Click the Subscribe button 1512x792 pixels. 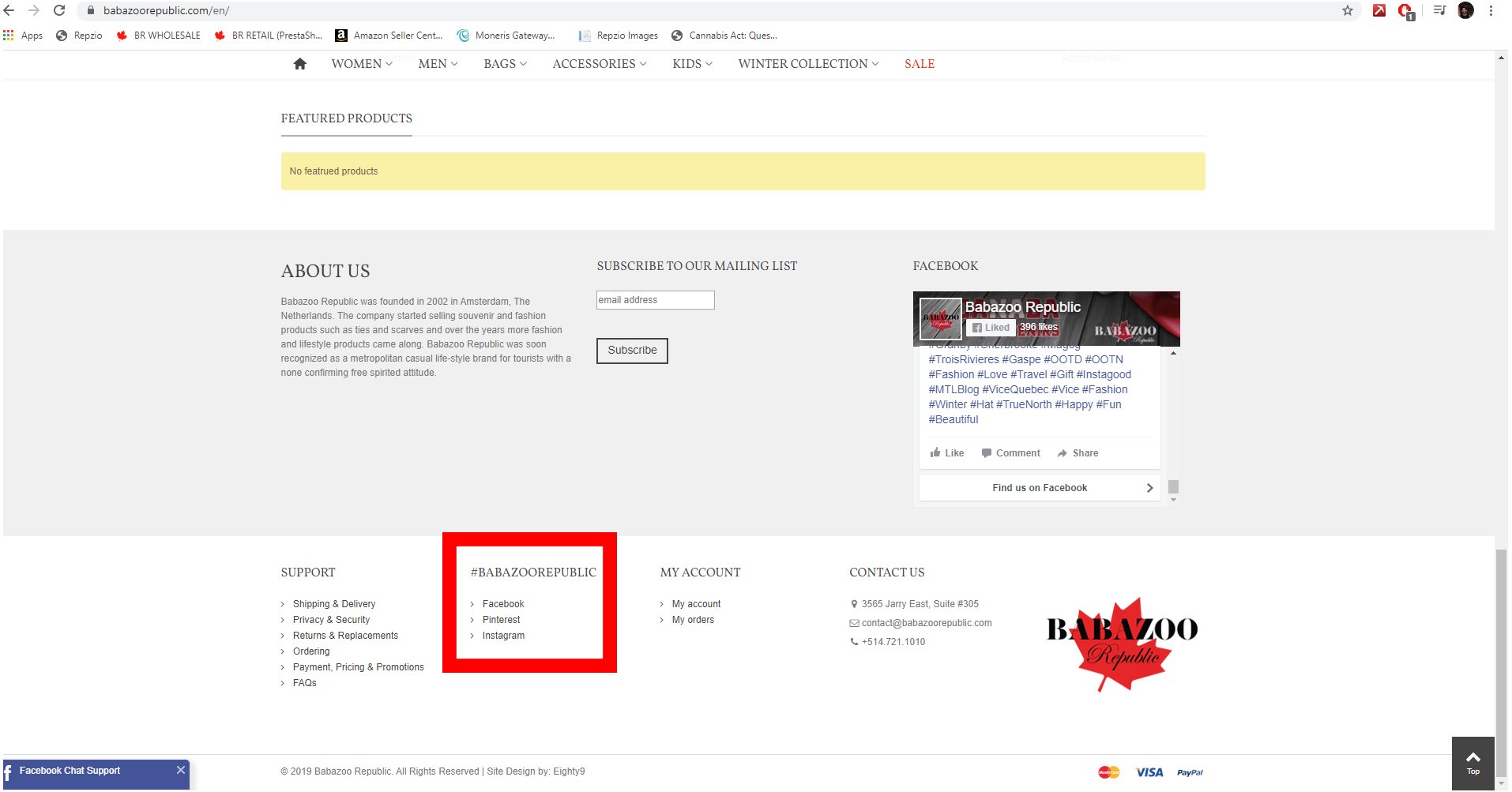tap(632, 351)
